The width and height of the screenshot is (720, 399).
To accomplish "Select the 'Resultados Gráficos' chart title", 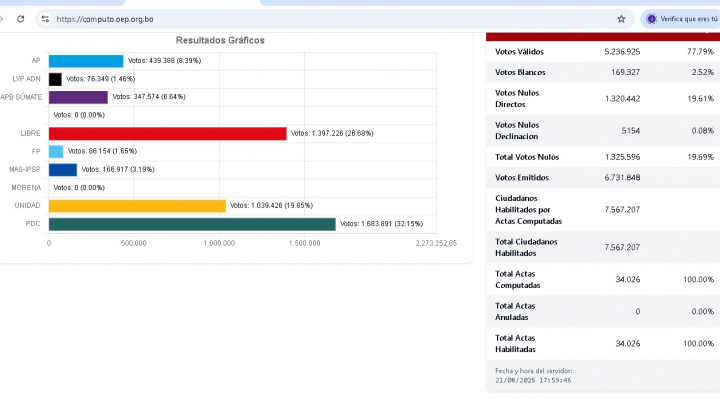I will point(220,40).
